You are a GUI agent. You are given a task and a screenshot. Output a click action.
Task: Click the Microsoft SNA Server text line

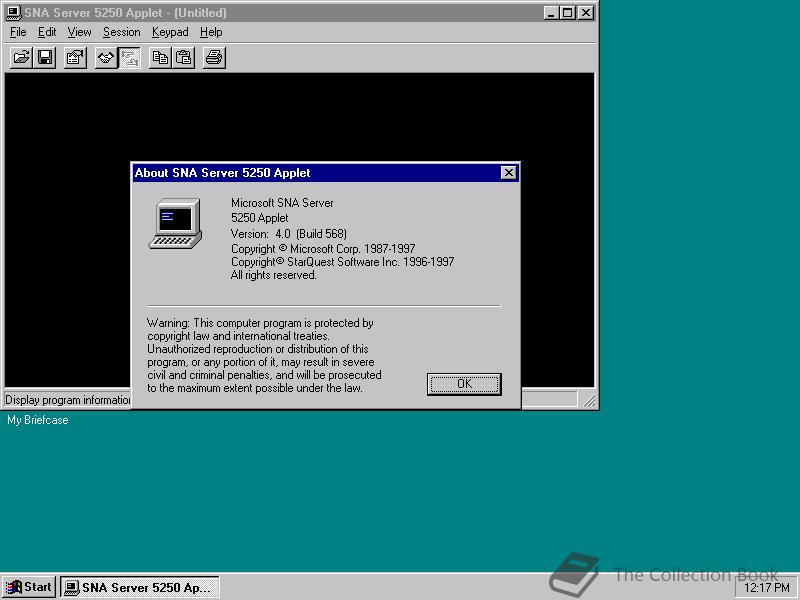click(282, 203)
